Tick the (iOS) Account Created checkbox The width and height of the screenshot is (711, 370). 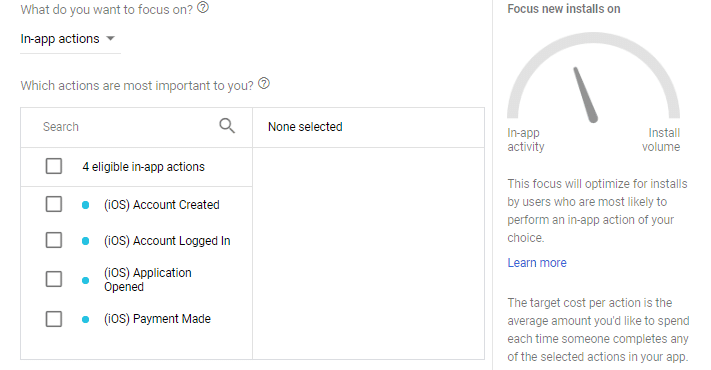(54, 204)
